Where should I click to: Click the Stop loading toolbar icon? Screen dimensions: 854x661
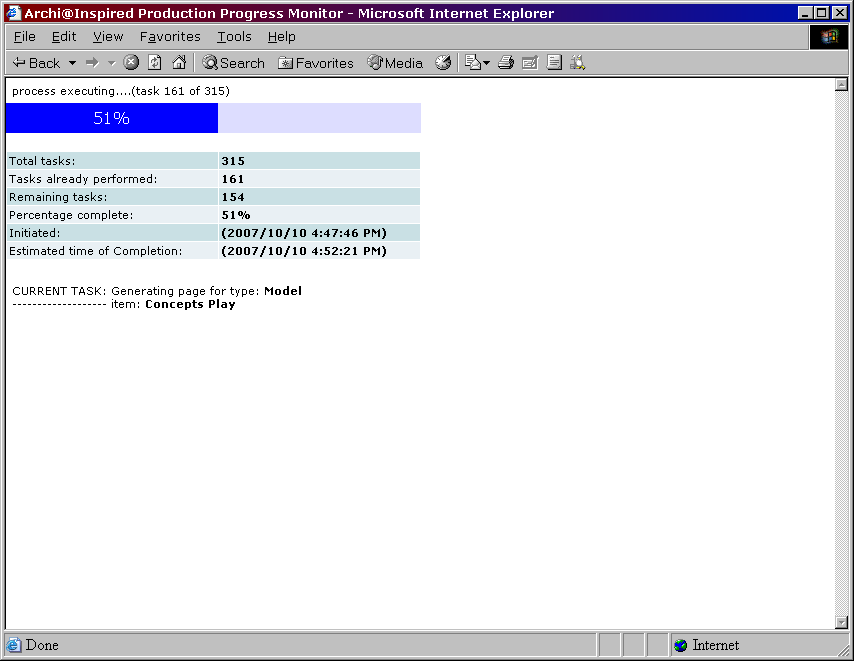pyautogui.click(x=131, y=63)
